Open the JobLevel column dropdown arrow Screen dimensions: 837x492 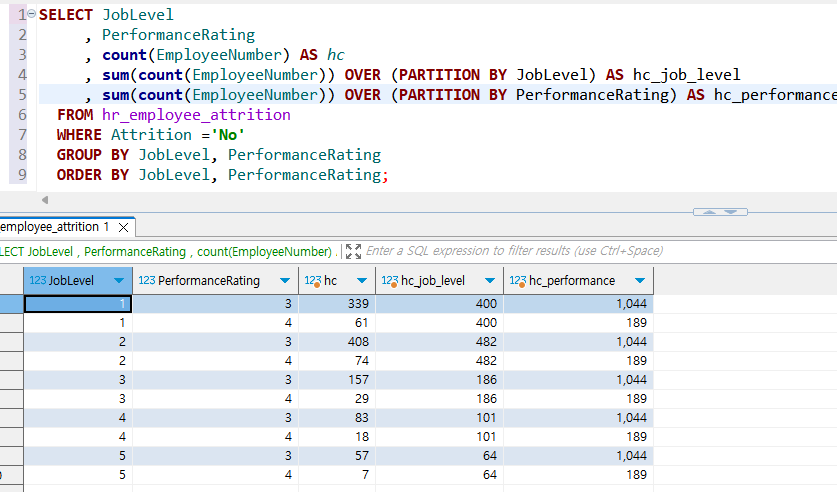point(119,281)
